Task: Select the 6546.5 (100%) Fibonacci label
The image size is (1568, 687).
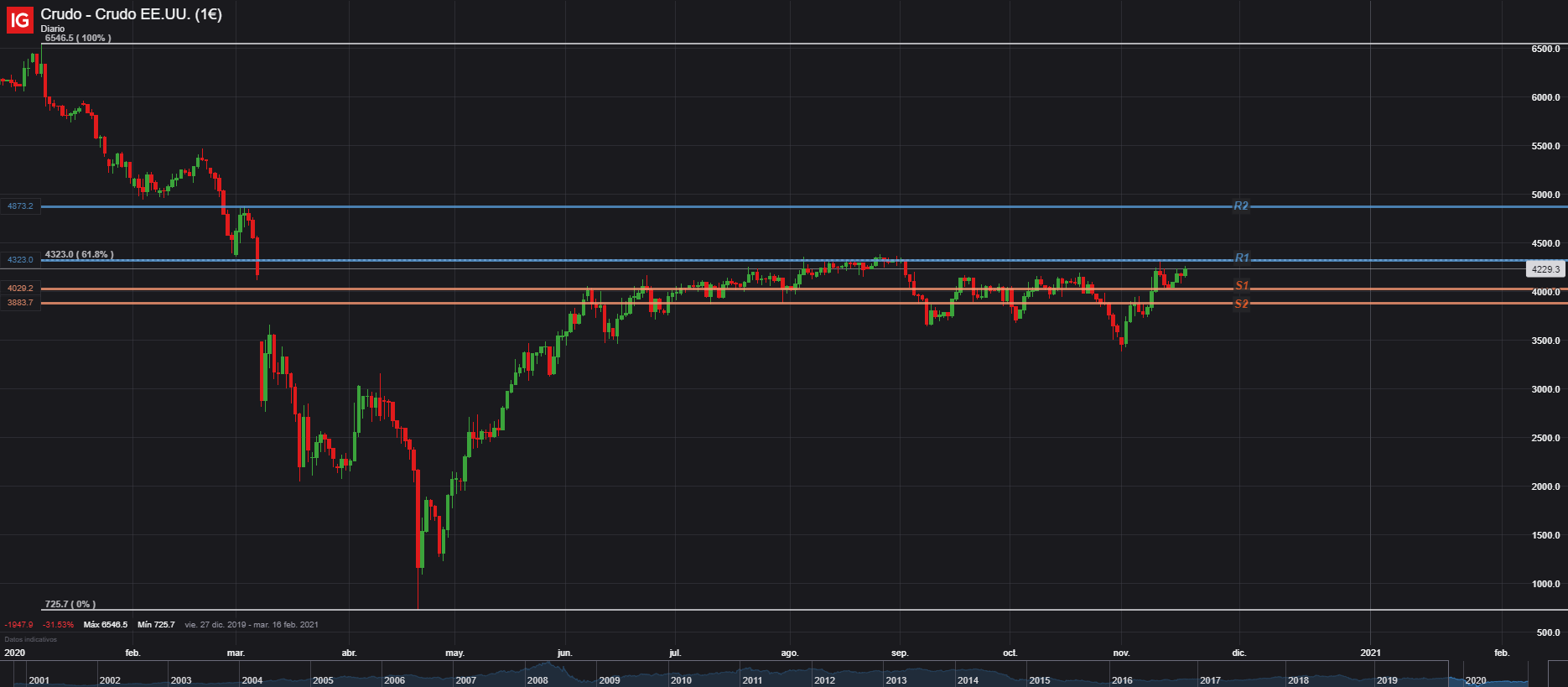Action: tap(78, 38)
